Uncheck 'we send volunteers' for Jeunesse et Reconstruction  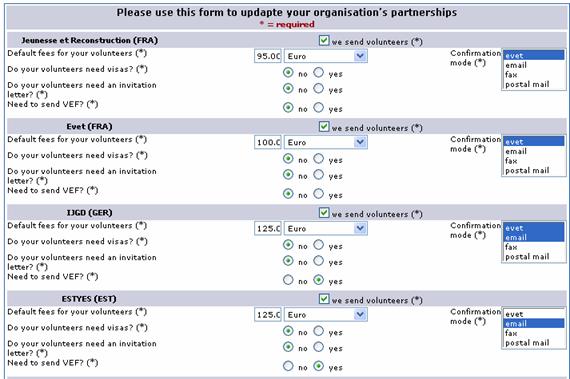[324, 40]
